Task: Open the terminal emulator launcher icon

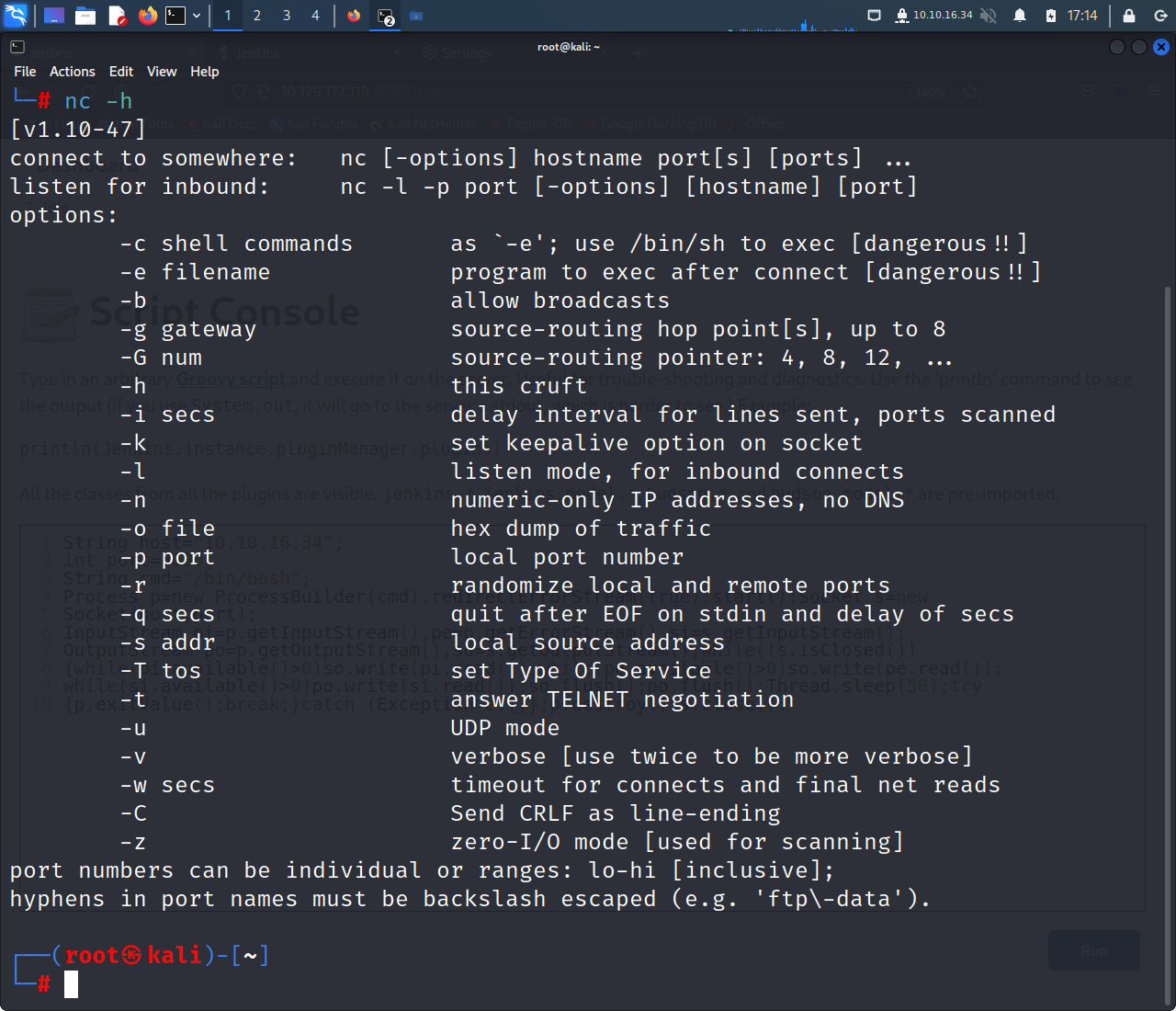Action: (x=175, y=16)
